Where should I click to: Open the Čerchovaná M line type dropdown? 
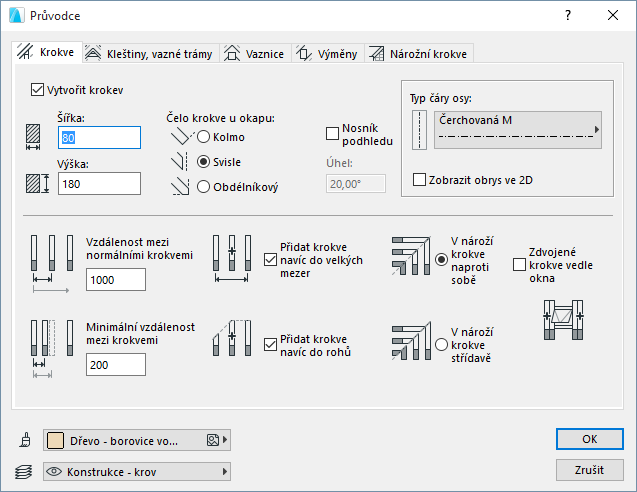pyautogui.click(x=519, y=129)
